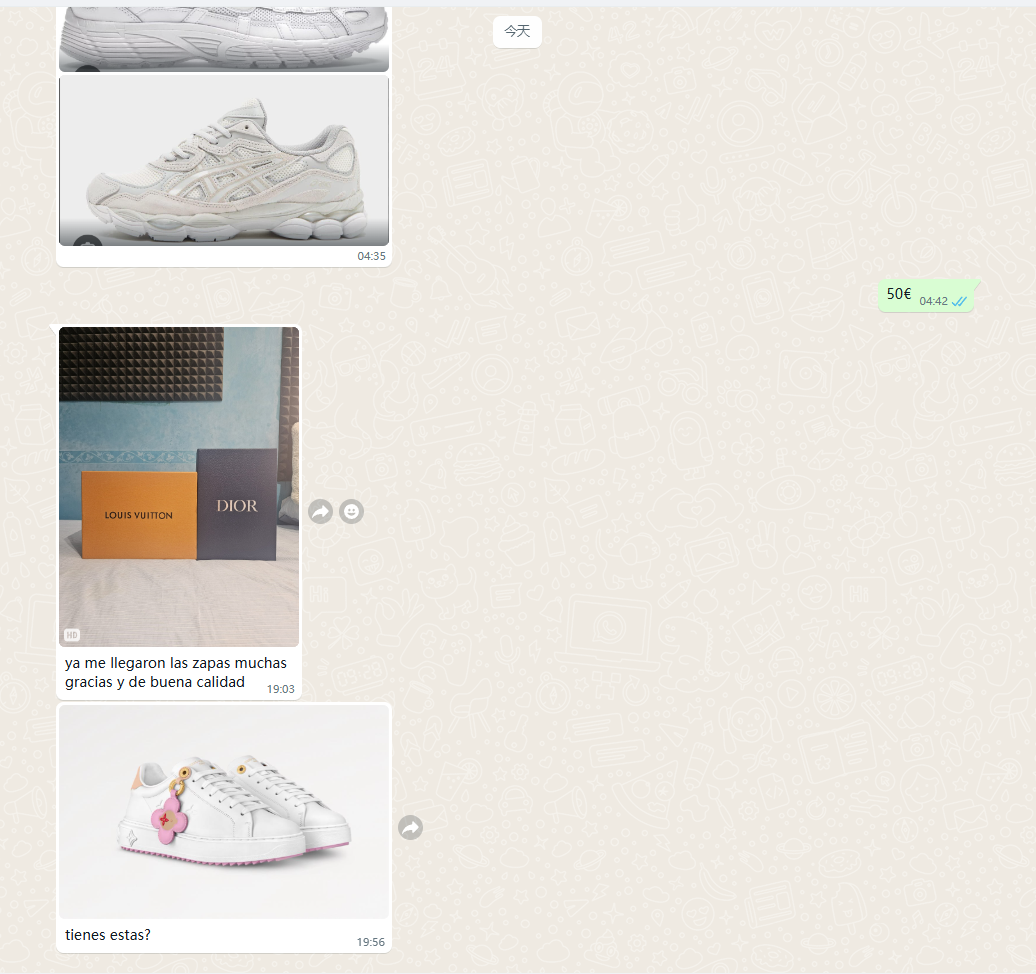Click the HD badge on the boxes photo
The image size is (1036, 974).
[x=72, y=635]
